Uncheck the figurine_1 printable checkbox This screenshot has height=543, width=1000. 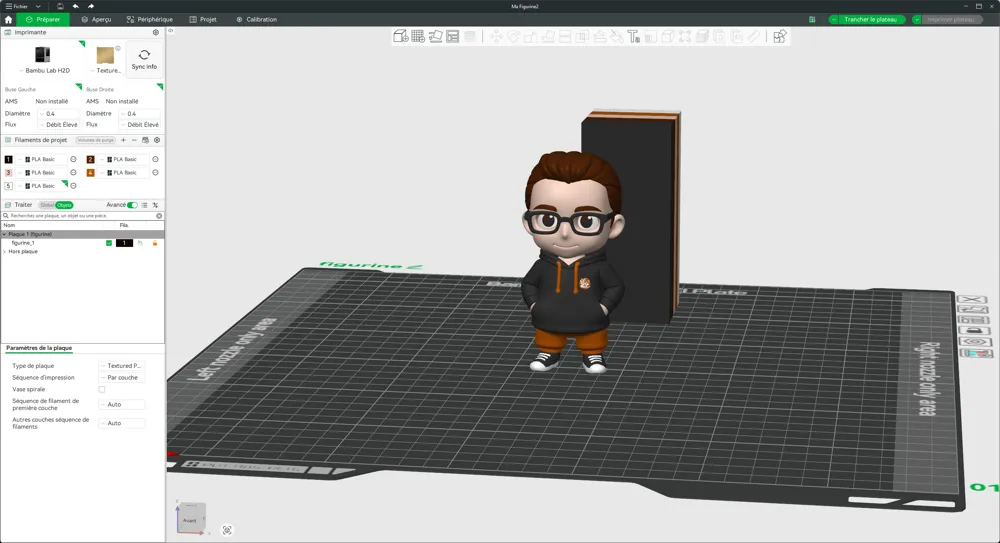(109, 243)
